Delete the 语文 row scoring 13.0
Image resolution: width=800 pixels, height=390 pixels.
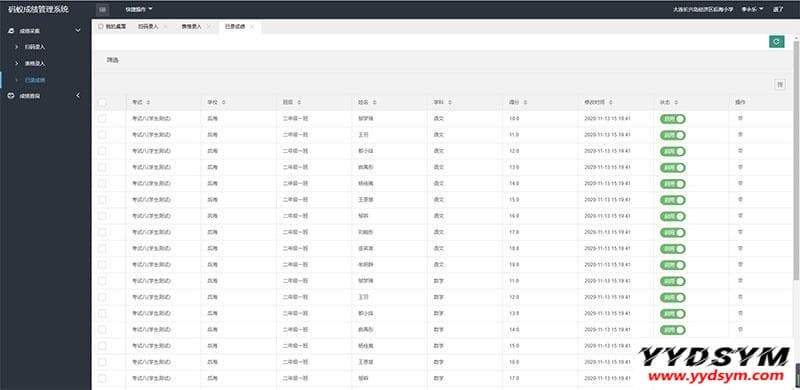740,167
